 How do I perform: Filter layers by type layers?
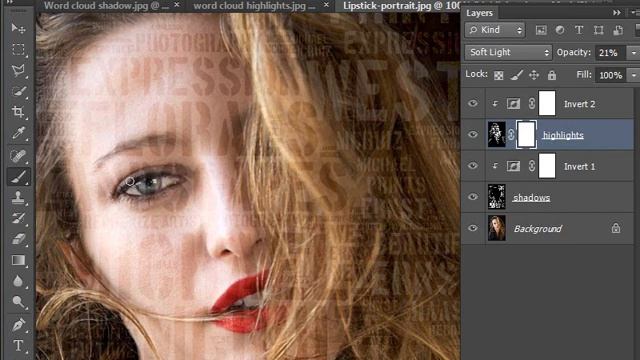(579, 30)
